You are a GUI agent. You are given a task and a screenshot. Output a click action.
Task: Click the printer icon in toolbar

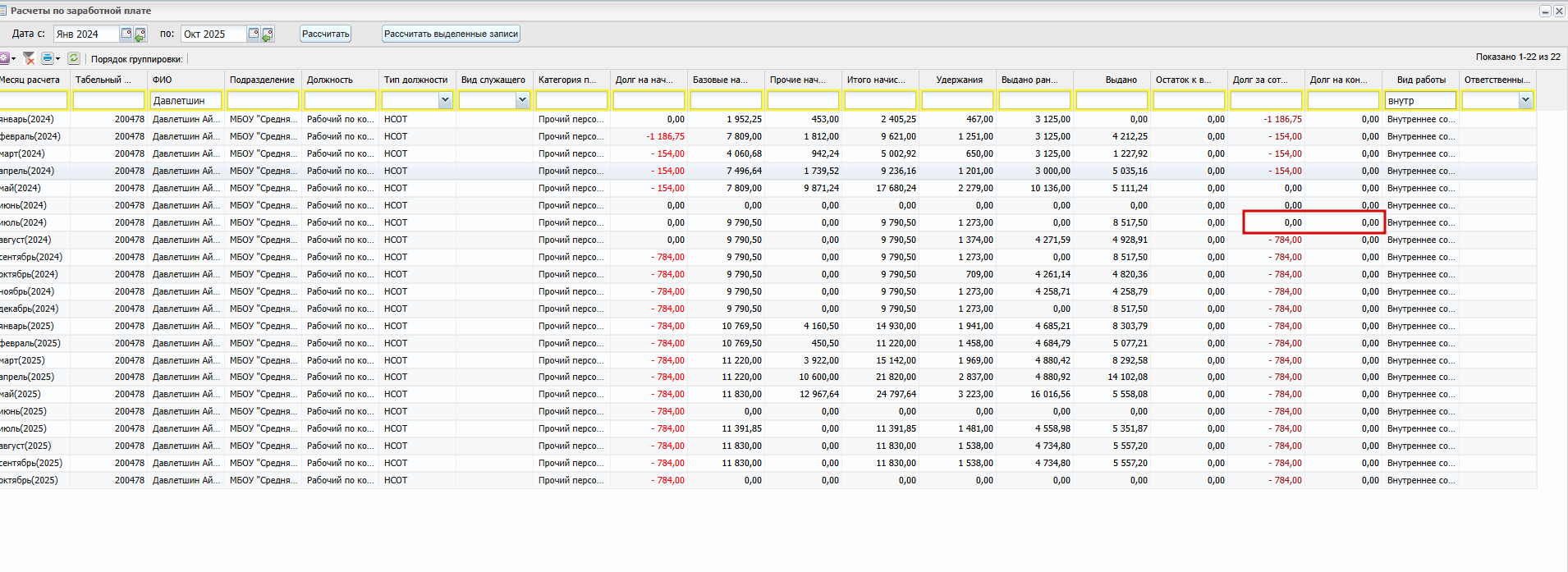pyautogui.click(x=48, y=58)
